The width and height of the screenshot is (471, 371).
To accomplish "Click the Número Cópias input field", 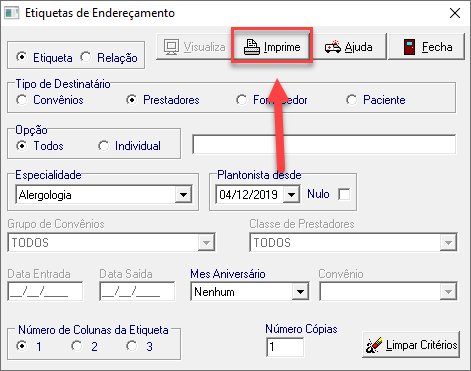I will [285, 347].
